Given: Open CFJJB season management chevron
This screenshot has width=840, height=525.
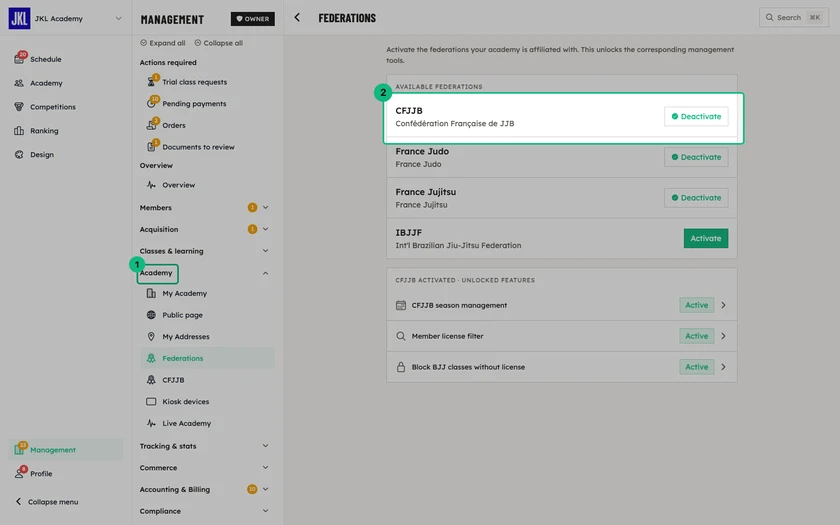Looking at the screenshot, I should coord(723,305).
